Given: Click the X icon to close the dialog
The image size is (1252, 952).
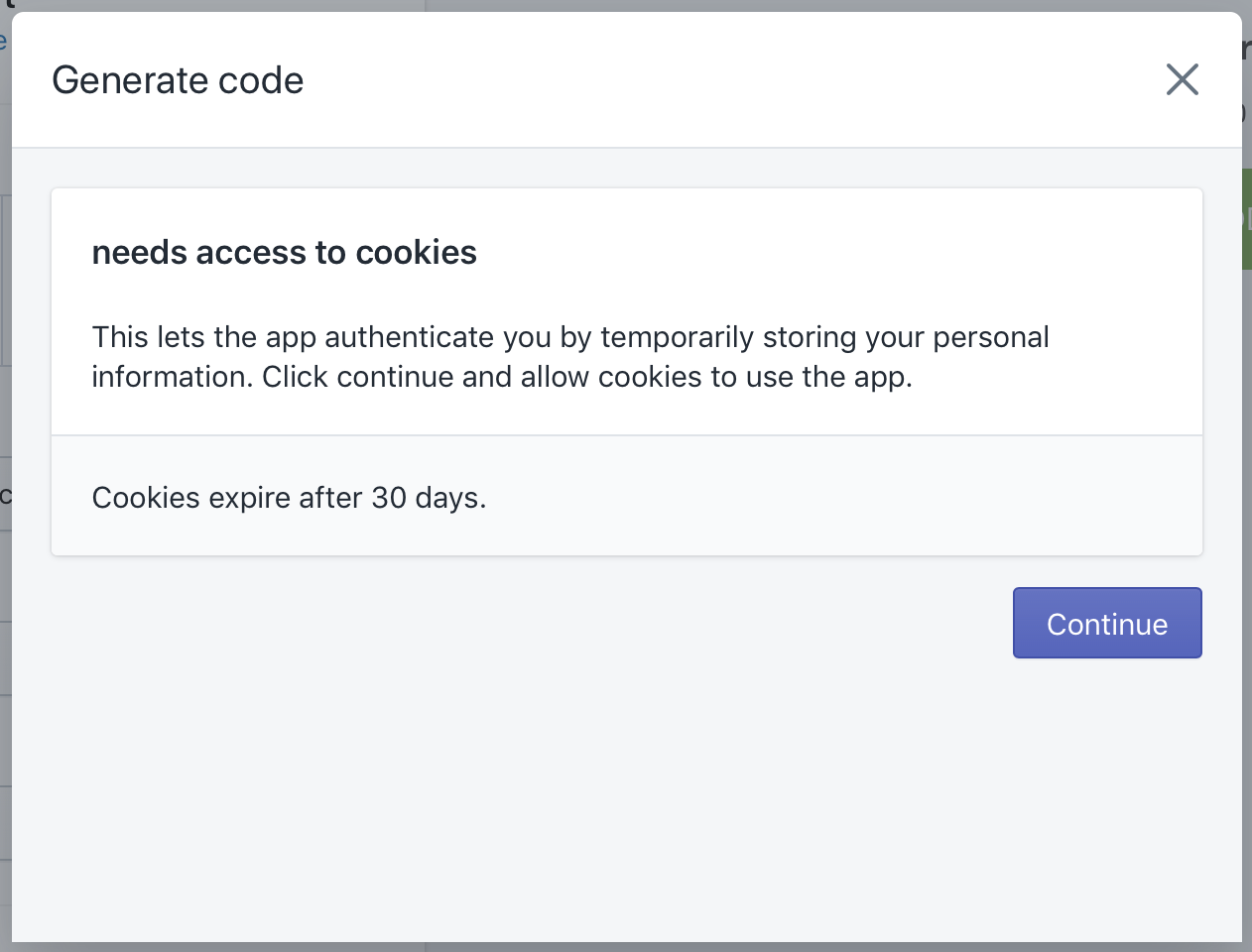Looking at the screenshot, I should coord(1182,79).
